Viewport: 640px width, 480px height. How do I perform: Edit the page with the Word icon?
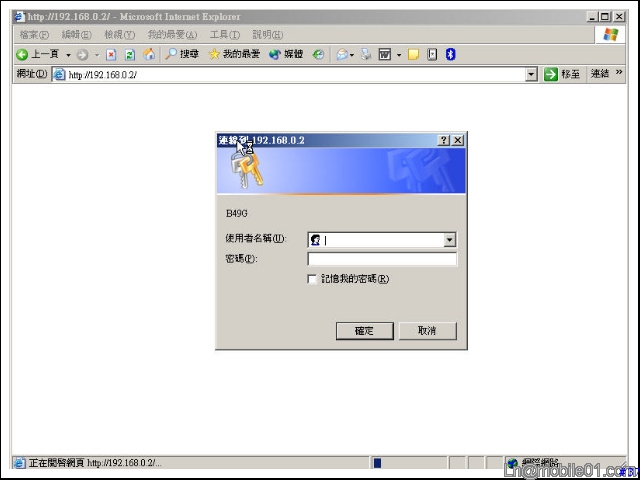pyautogui.click(x=385, y=54)
